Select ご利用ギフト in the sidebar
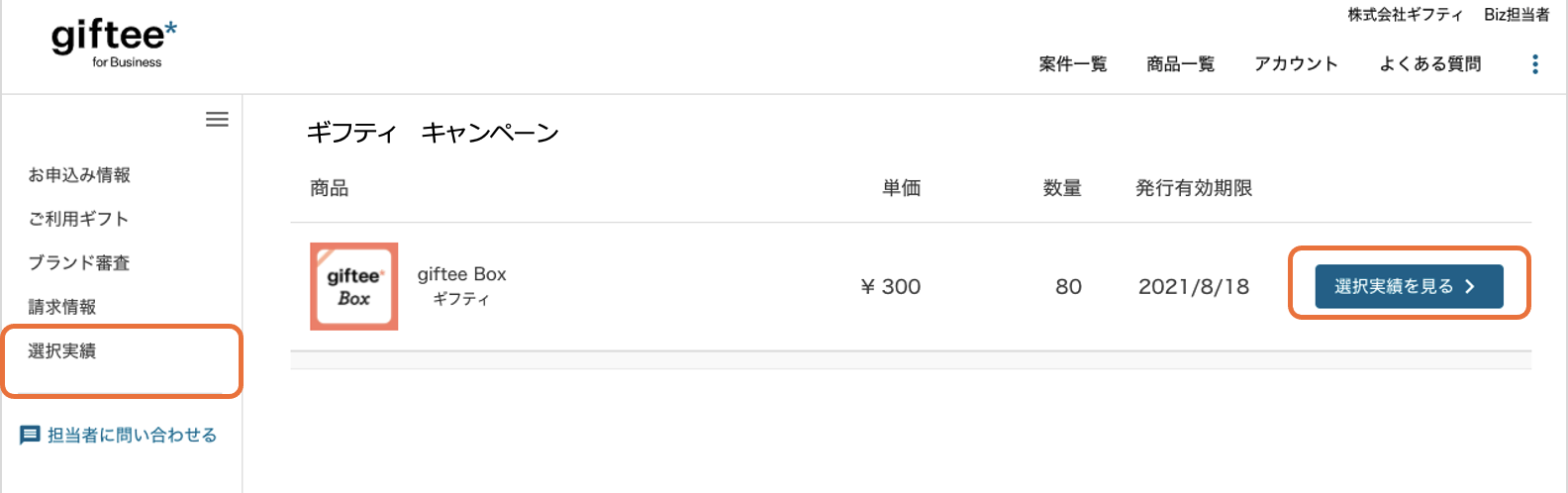Viewport: 1568px width, 493px height. pyautogui.click(x=78, y=219)
